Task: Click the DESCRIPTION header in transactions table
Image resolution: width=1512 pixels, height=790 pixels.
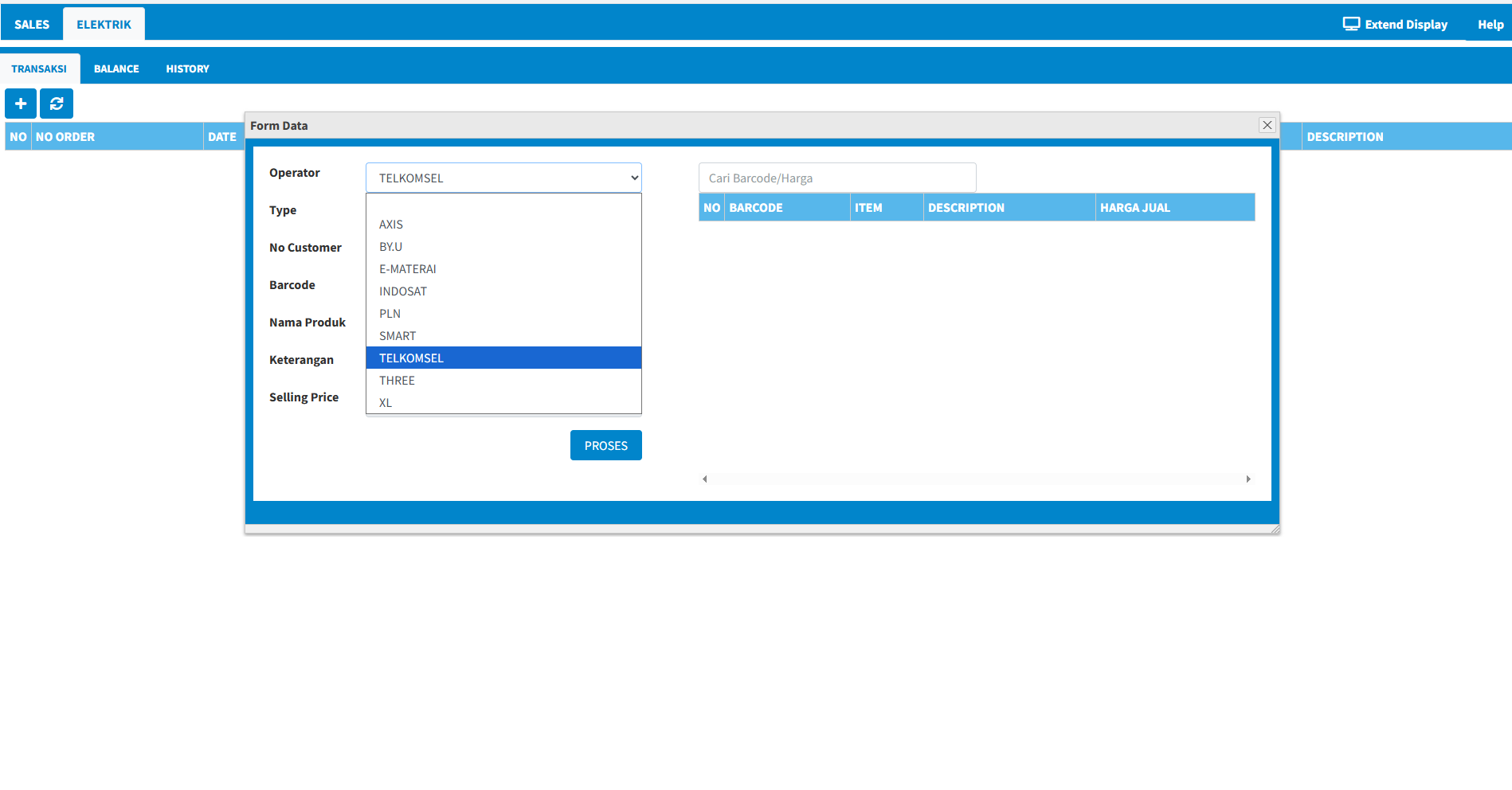Action: point(1407,136)
